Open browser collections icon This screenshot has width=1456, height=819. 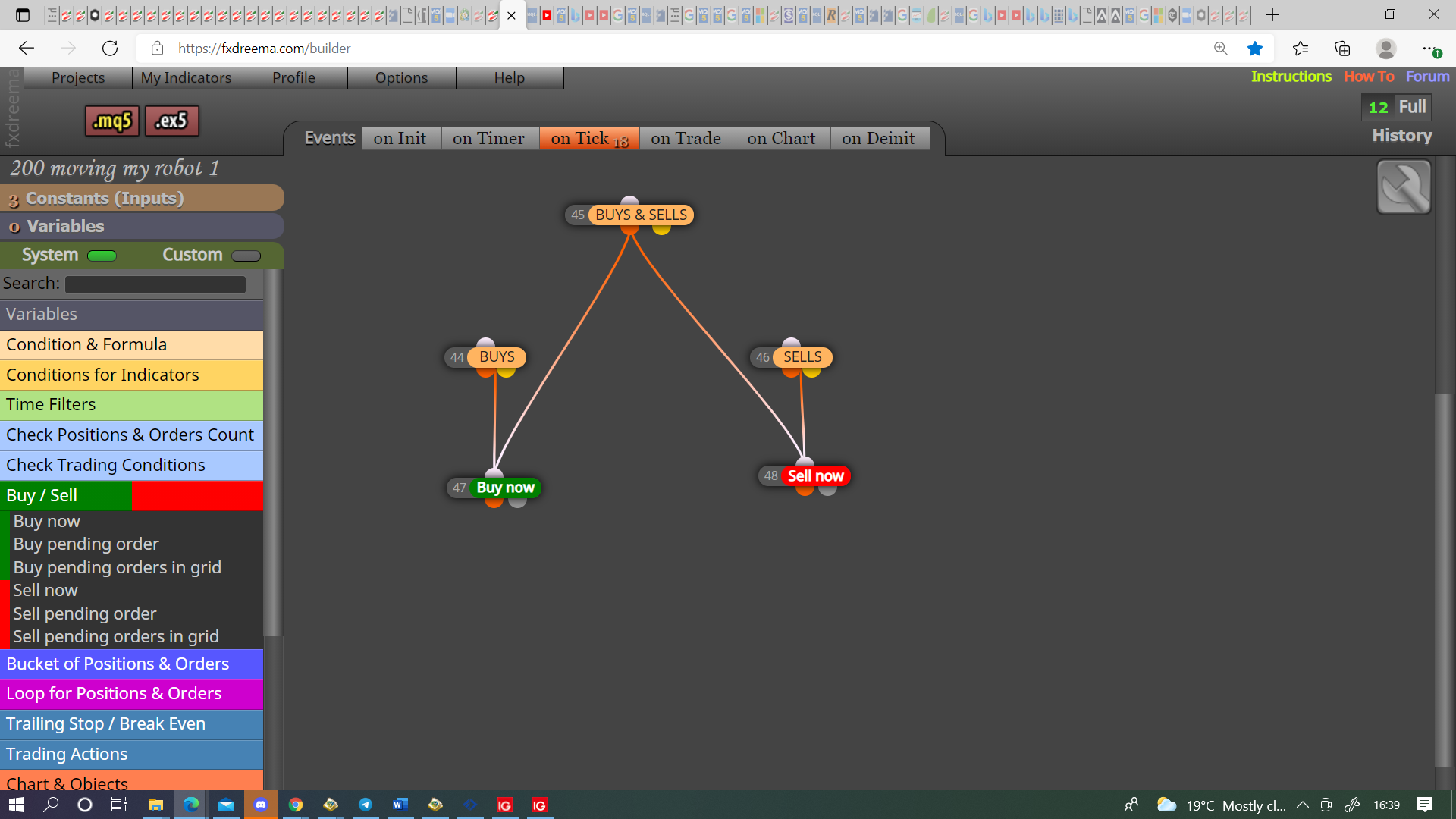pyautogui.click(x=1342, y=49)
